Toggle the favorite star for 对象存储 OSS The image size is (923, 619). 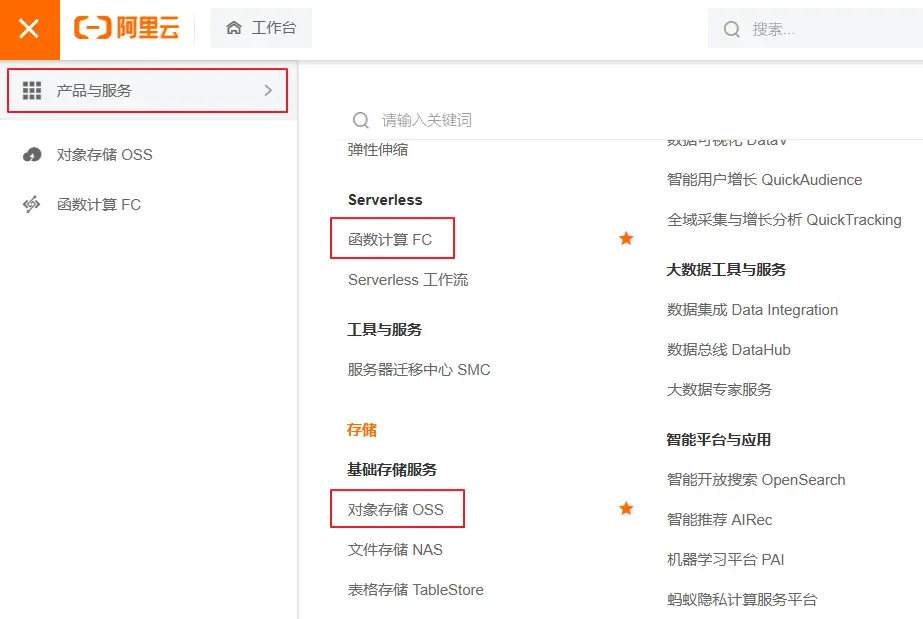point(626,508)
